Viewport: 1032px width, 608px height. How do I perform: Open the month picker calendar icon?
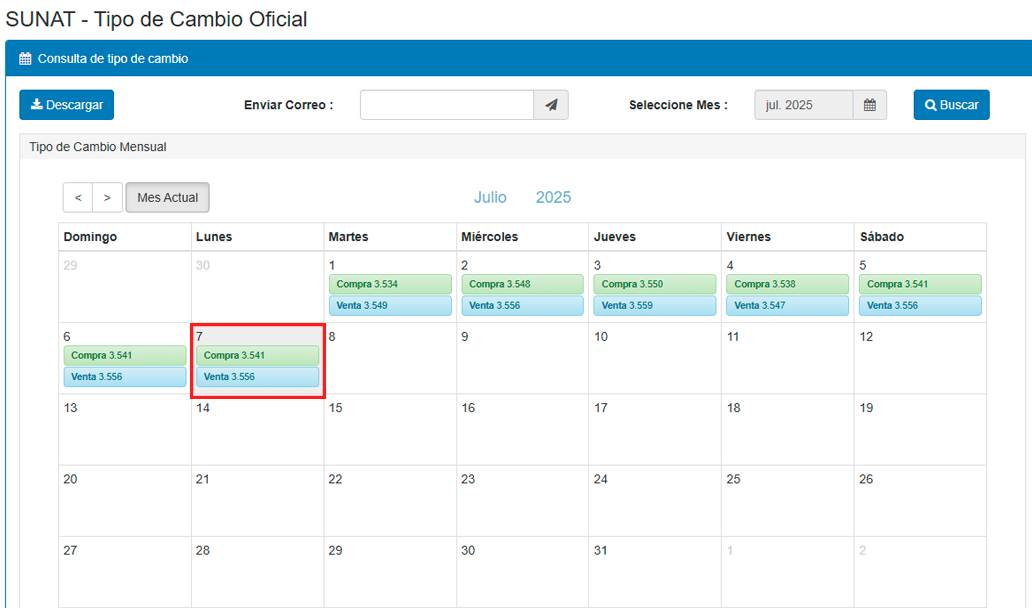pyautogui.click(x=869, y=105)
